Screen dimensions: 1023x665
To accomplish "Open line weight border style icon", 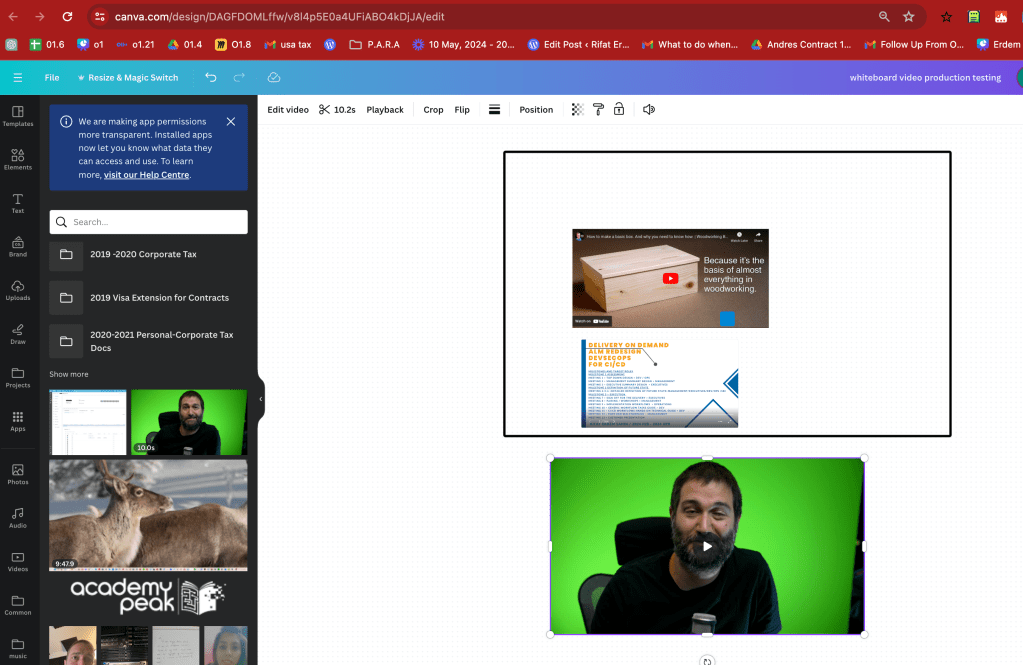I will pos(495,110).
